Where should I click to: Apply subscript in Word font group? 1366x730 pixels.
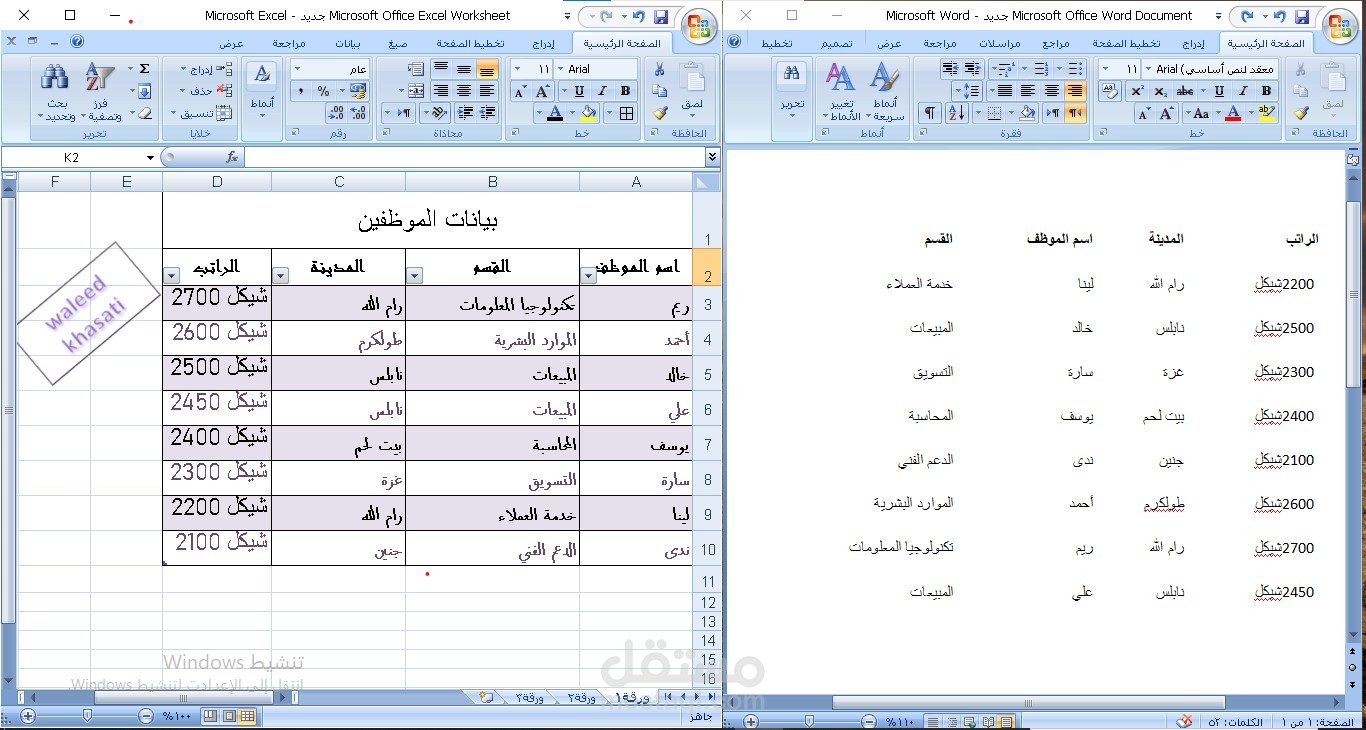1161,91
